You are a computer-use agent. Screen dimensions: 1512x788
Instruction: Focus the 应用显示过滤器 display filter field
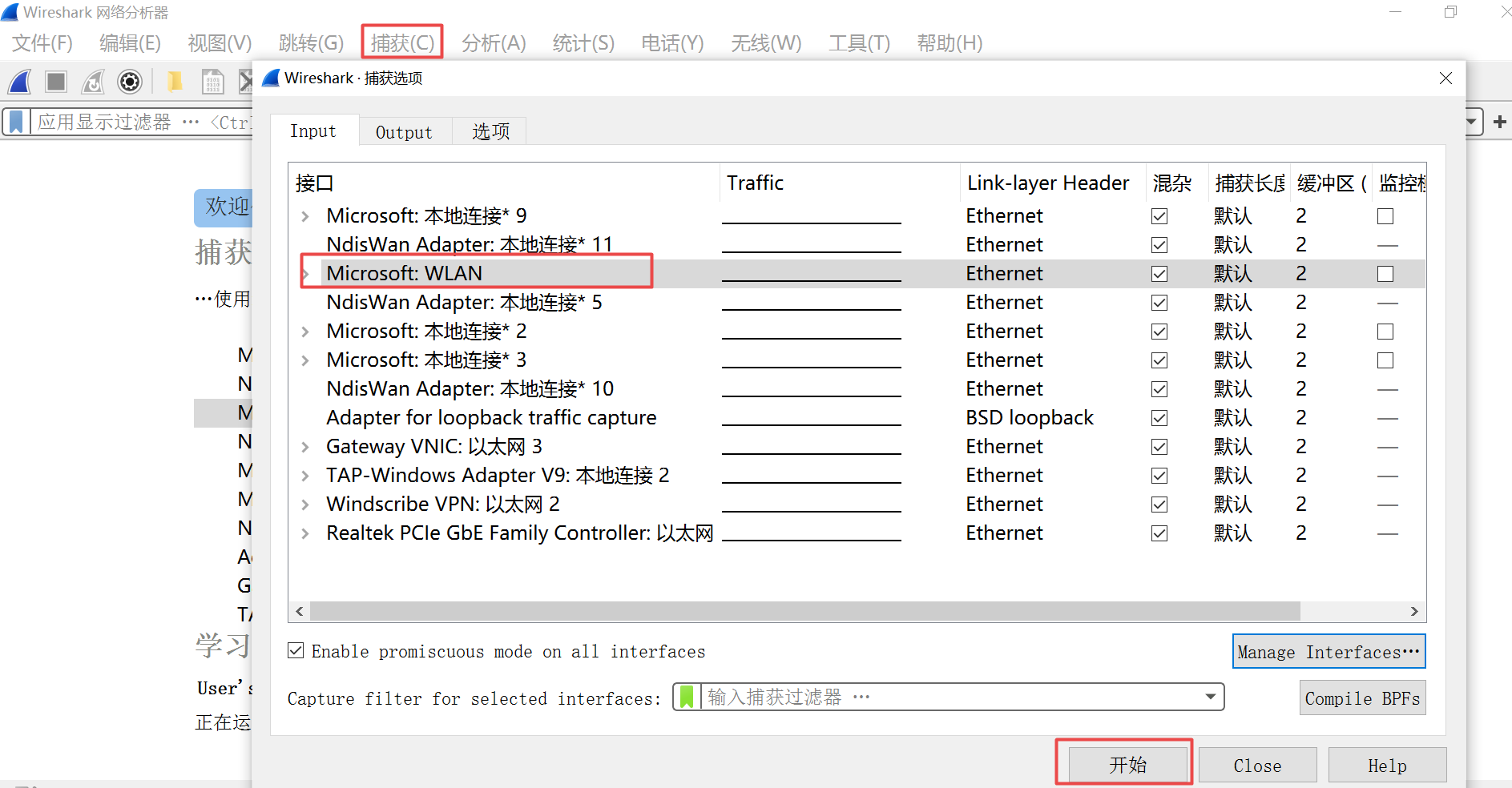click(144, 122)
